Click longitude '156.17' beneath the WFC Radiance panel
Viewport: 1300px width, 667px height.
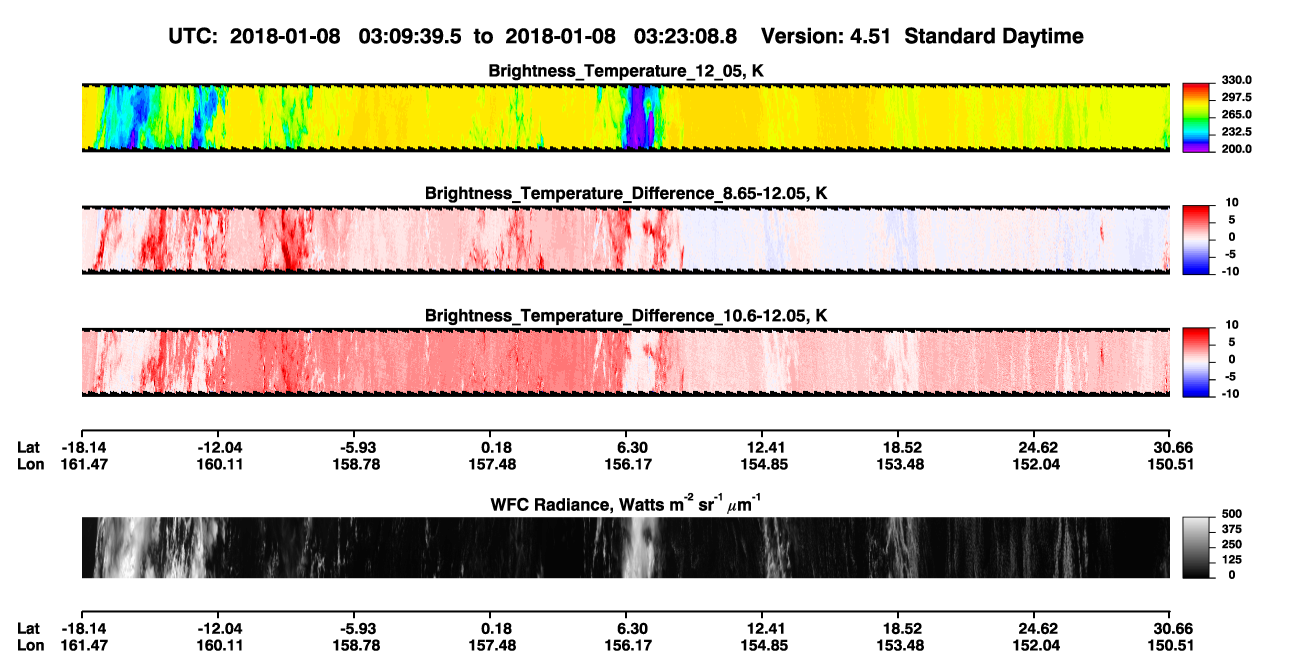[628, 645]
